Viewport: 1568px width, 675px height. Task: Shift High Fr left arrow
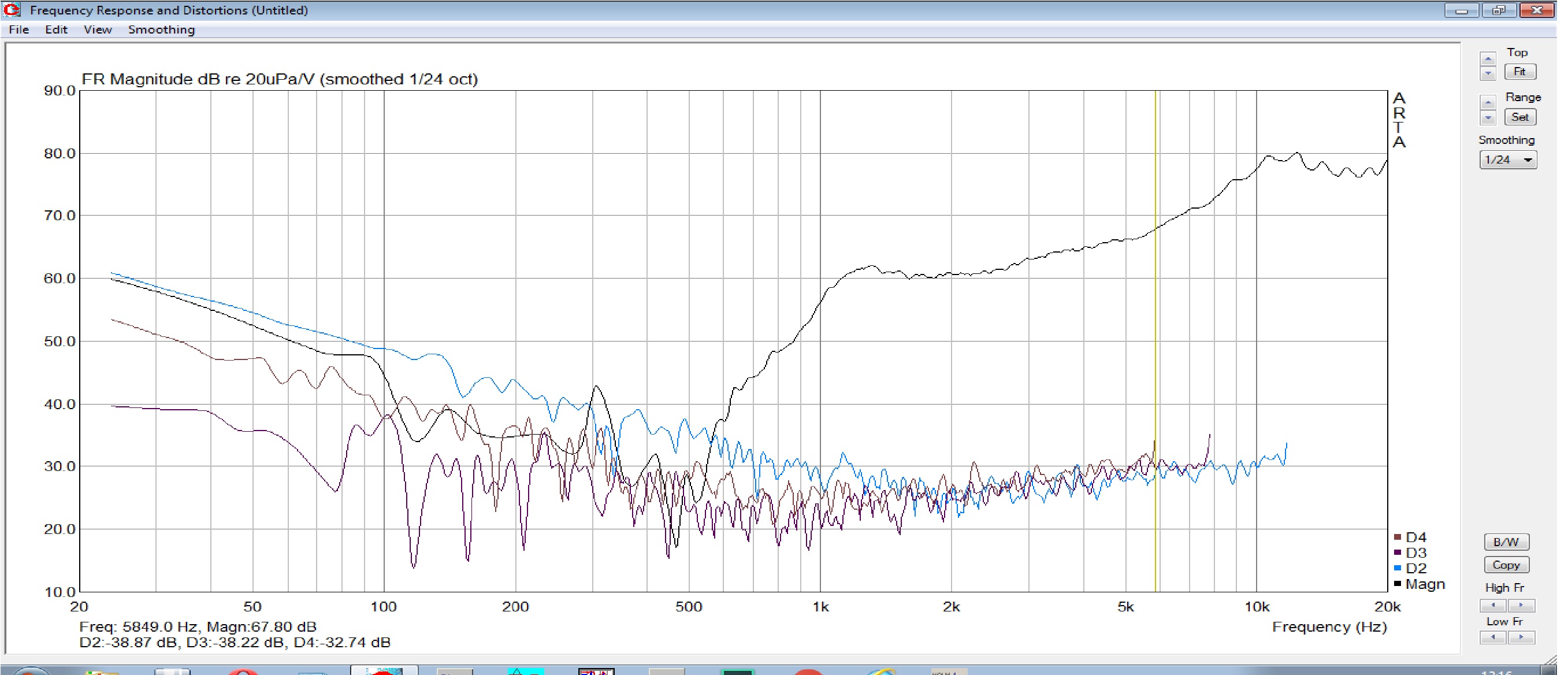1492,604
